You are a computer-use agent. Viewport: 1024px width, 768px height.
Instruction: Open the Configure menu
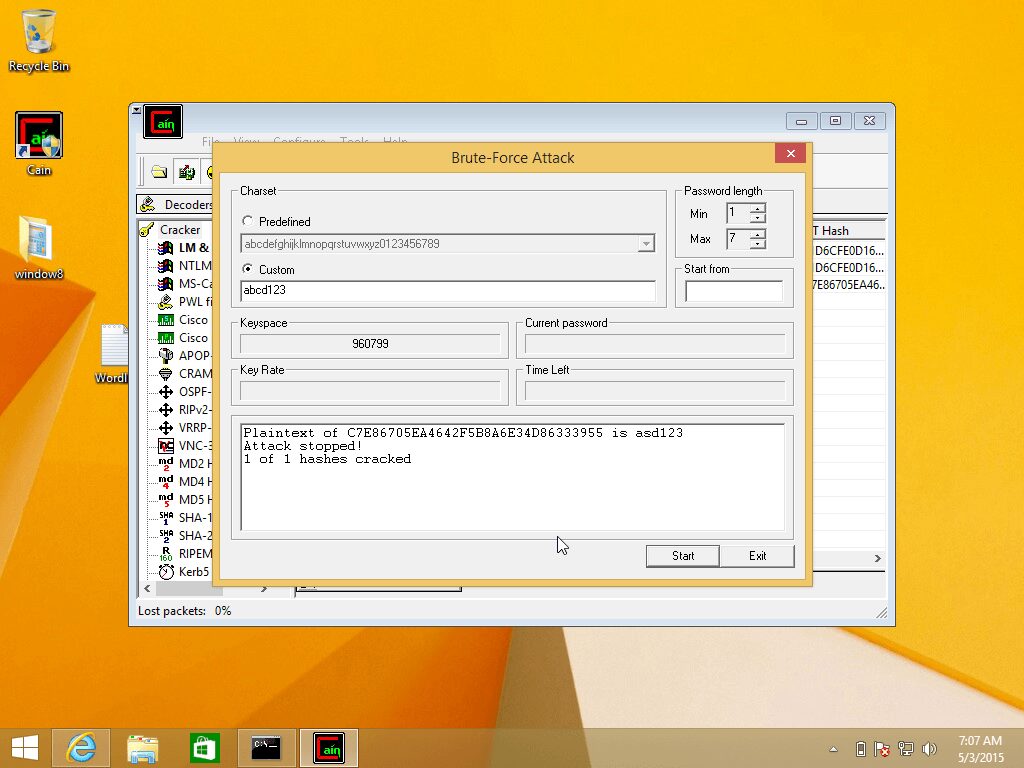pyautogui.click(x=299, y=141)
